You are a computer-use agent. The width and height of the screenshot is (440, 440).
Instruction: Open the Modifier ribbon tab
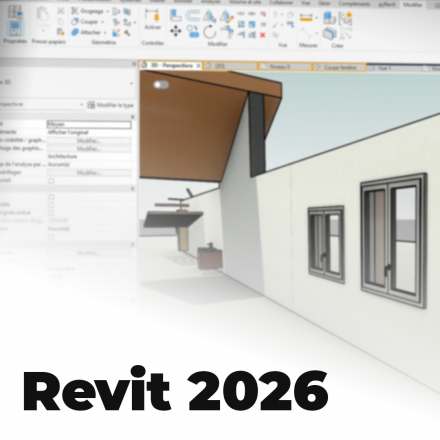coord(412,5)
